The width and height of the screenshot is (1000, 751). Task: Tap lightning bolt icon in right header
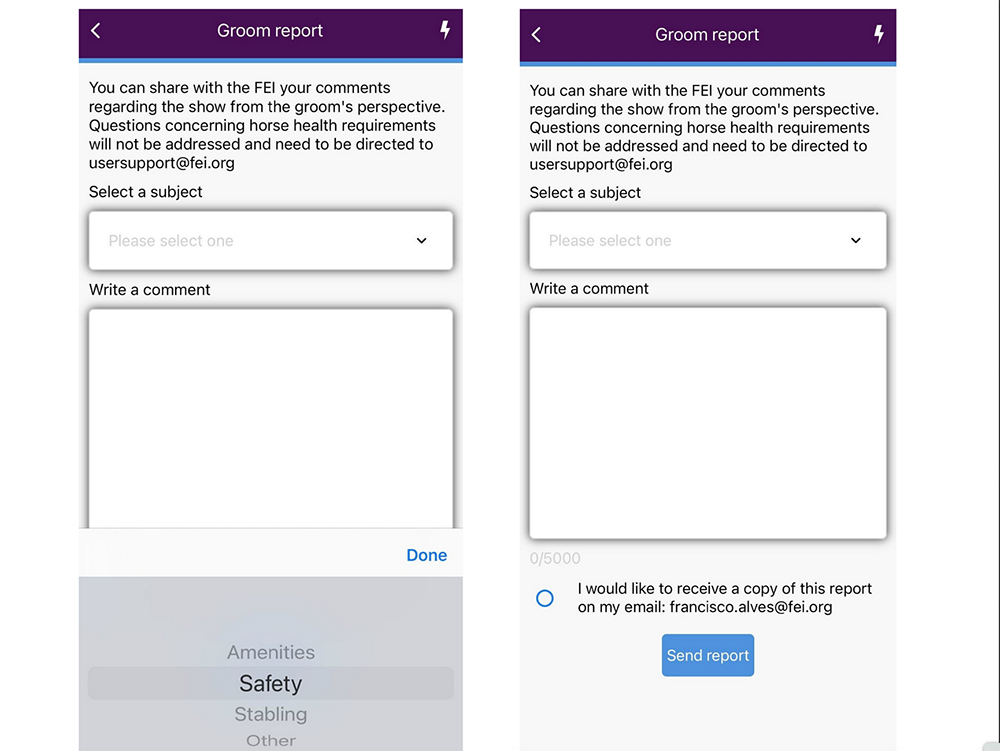click(879, 34)
